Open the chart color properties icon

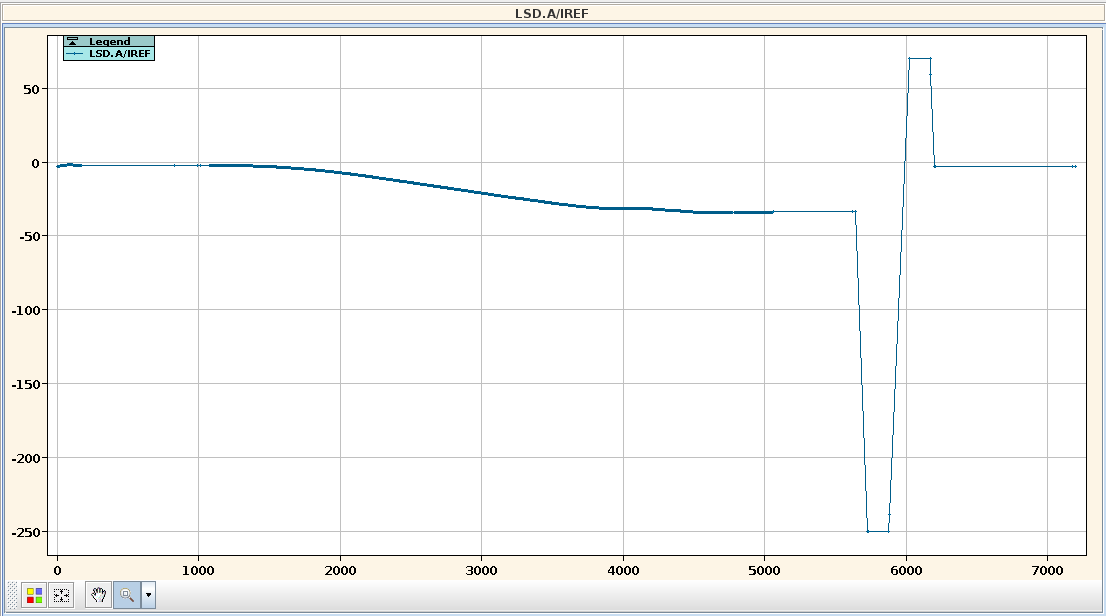(35, 594)
